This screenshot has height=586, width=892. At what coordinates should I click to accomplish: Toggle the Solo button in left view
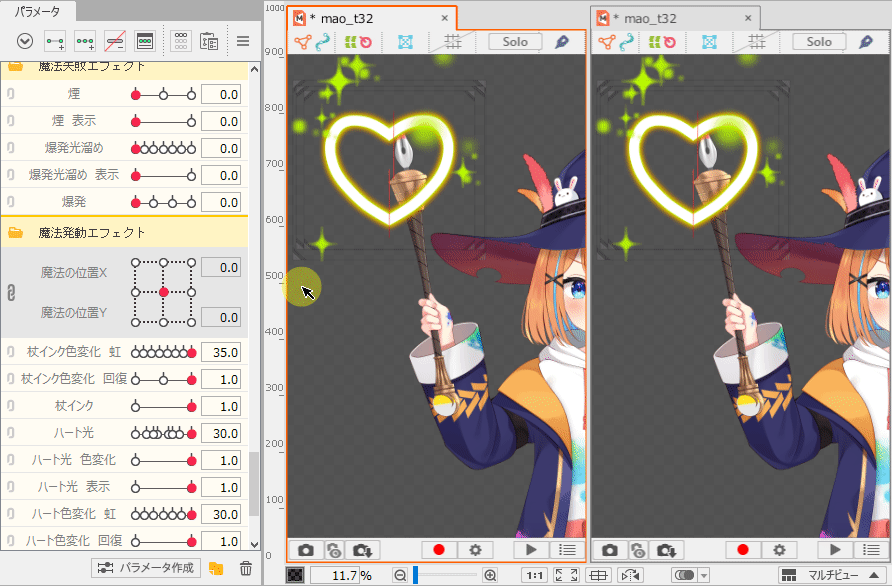(x=515, y=42)
